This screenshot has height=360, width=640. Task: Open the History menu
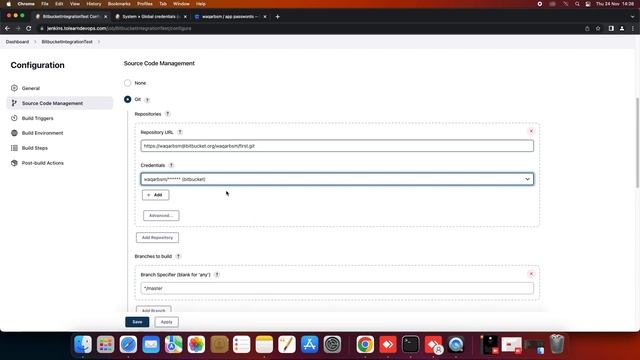[93, 4]
